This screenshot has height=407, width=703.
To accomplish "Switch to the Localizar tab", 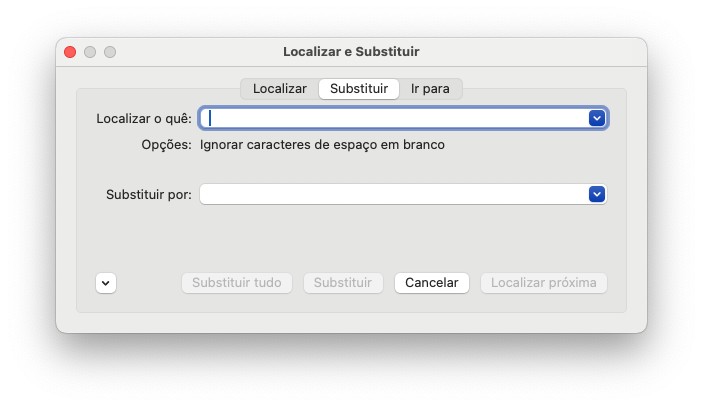I will [x=279, y=89].
